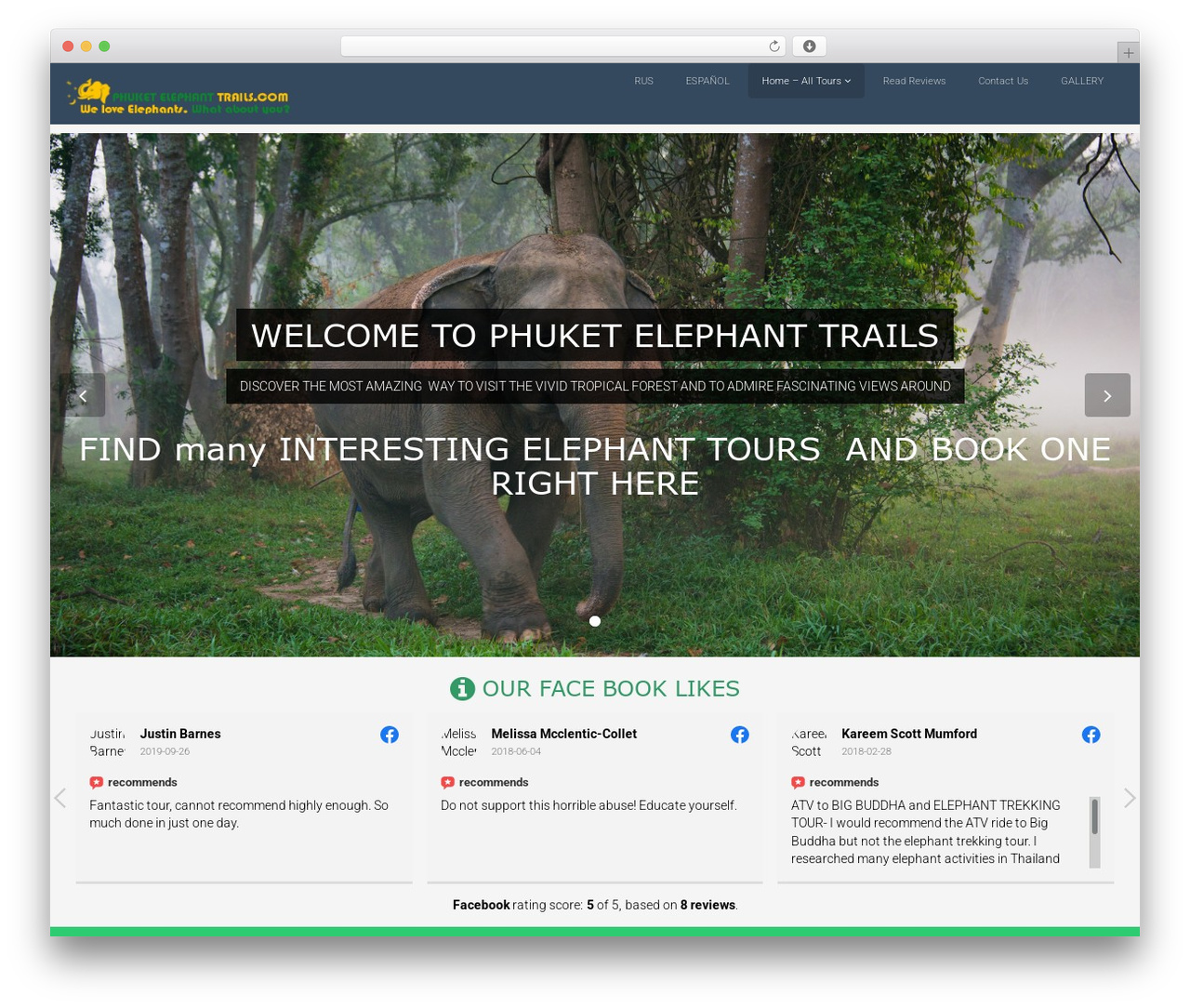The image size is (1190, 1008).
Task: Click recommends star icon on Justin Barnes review
Action: click(x=97, y=782)
